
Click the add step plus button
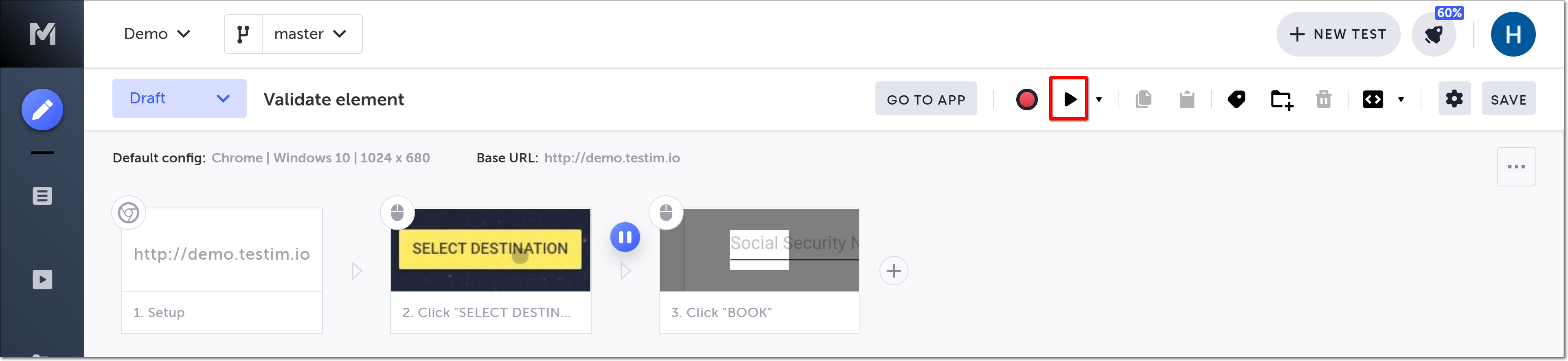tap(893, 271)
